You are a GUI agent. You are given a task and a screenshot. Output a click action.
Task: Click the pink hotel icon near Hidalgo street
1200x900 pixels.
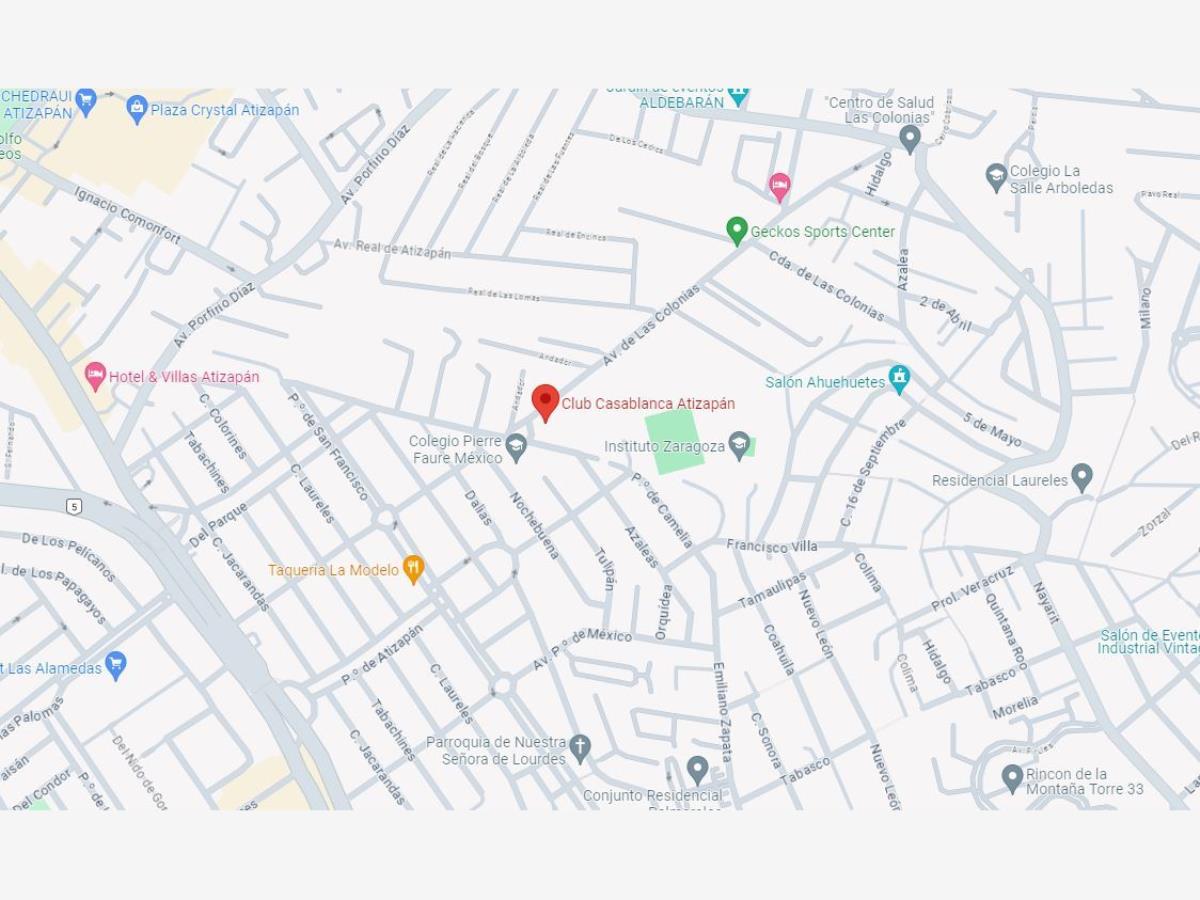point(779,186)
